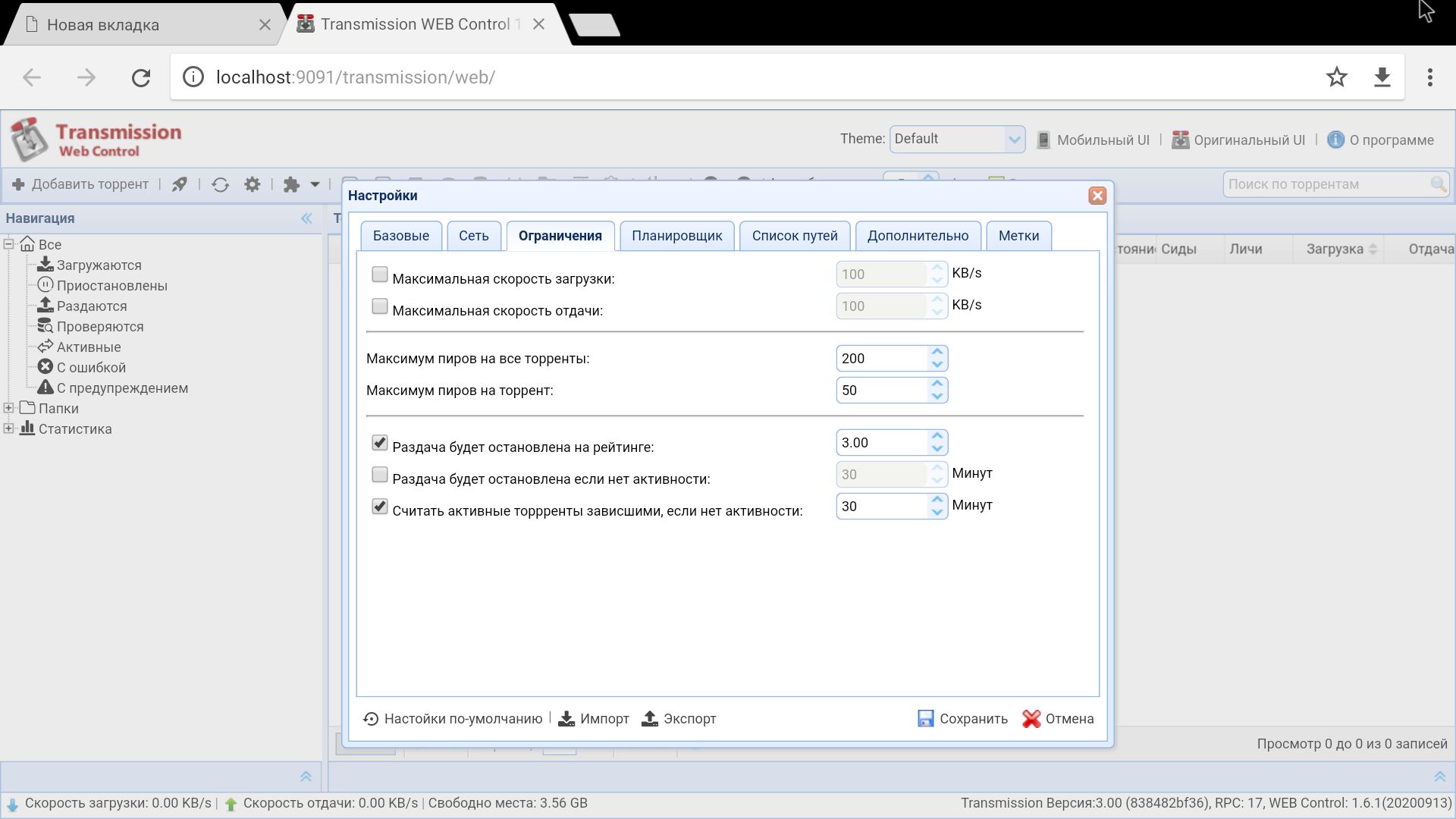This screenshot has width=1456, height=819.
Task: Click the Оригинальный UI icon link
Action: (1180, 140)
